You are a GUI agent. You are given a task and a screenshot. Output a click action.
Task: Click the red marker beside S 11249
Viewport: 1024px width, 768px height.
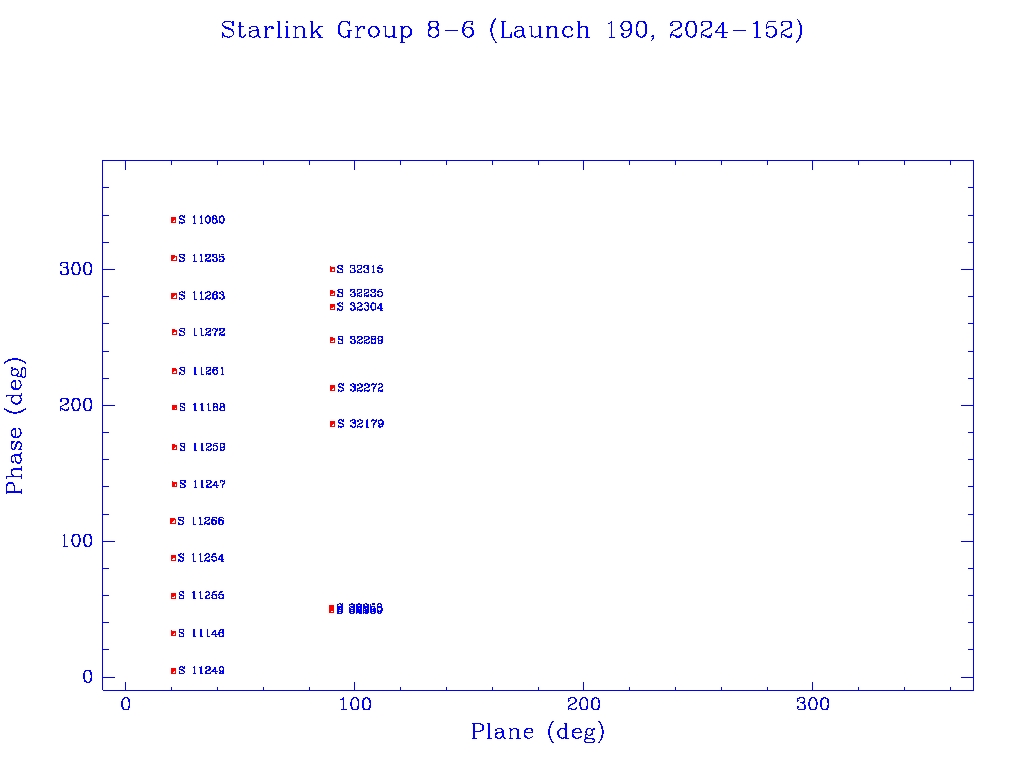coord(173,671)
